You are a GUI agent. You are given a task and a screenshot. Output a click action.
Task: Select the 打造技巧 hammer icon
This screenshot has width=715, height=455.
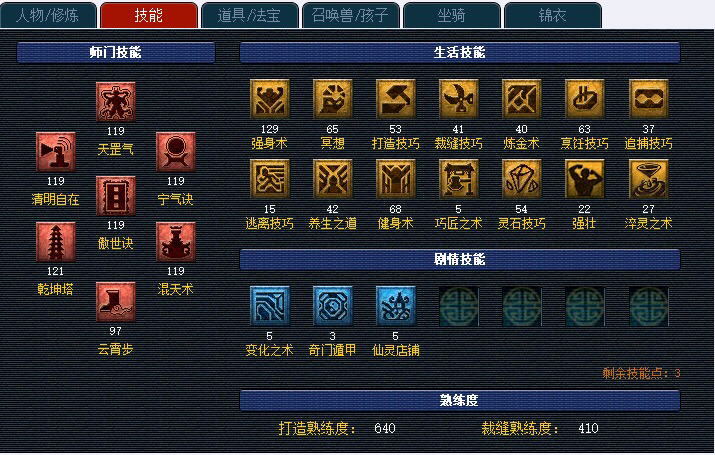[395, 99]
